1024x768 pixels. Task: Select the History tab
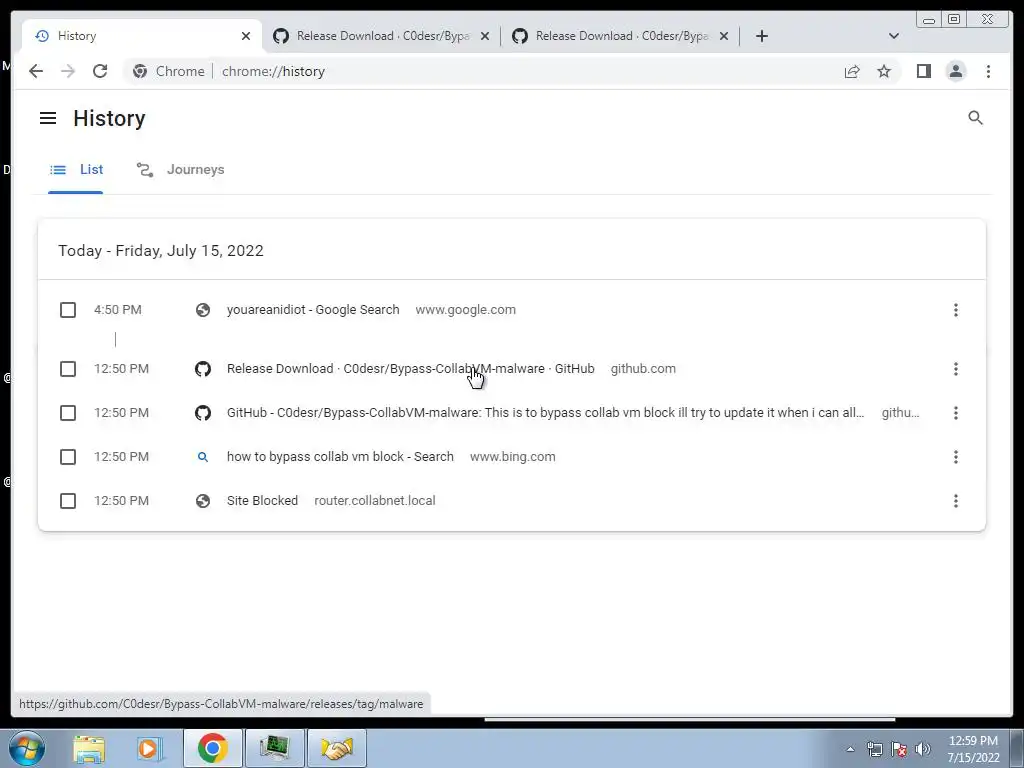142,36
